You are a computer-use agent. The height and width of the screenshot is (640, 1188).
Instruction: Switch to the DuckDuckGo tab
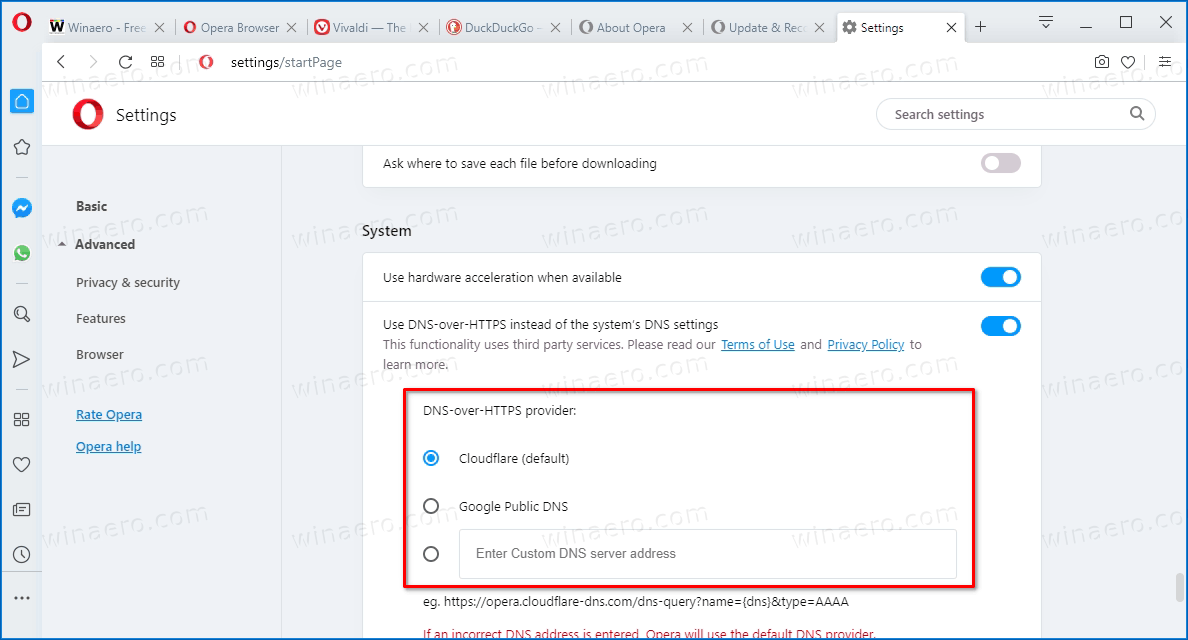coord(504,28)
